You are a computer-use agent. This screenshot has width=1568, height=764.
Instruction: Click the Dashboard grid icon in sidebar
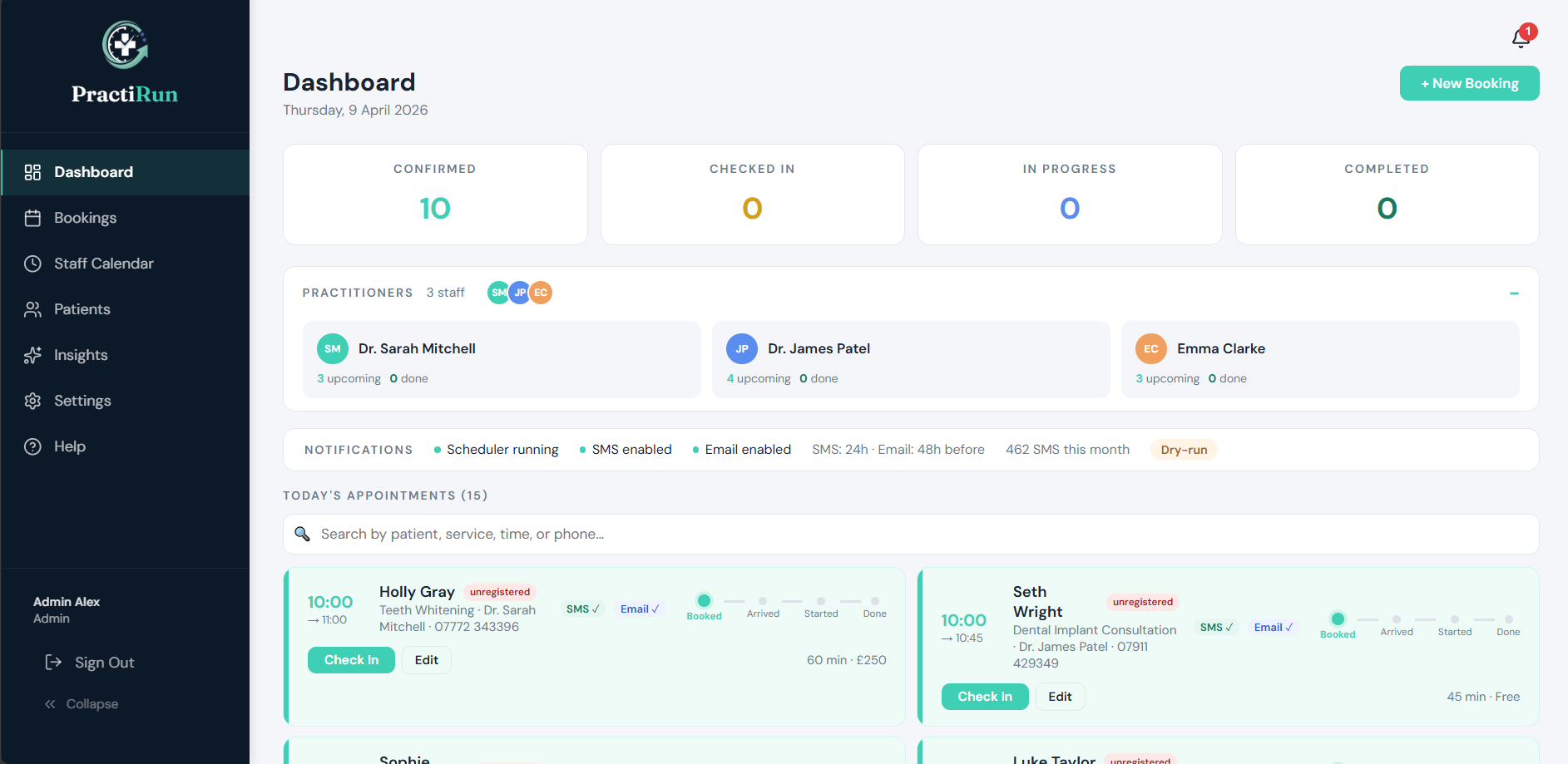tap(32, 172)
